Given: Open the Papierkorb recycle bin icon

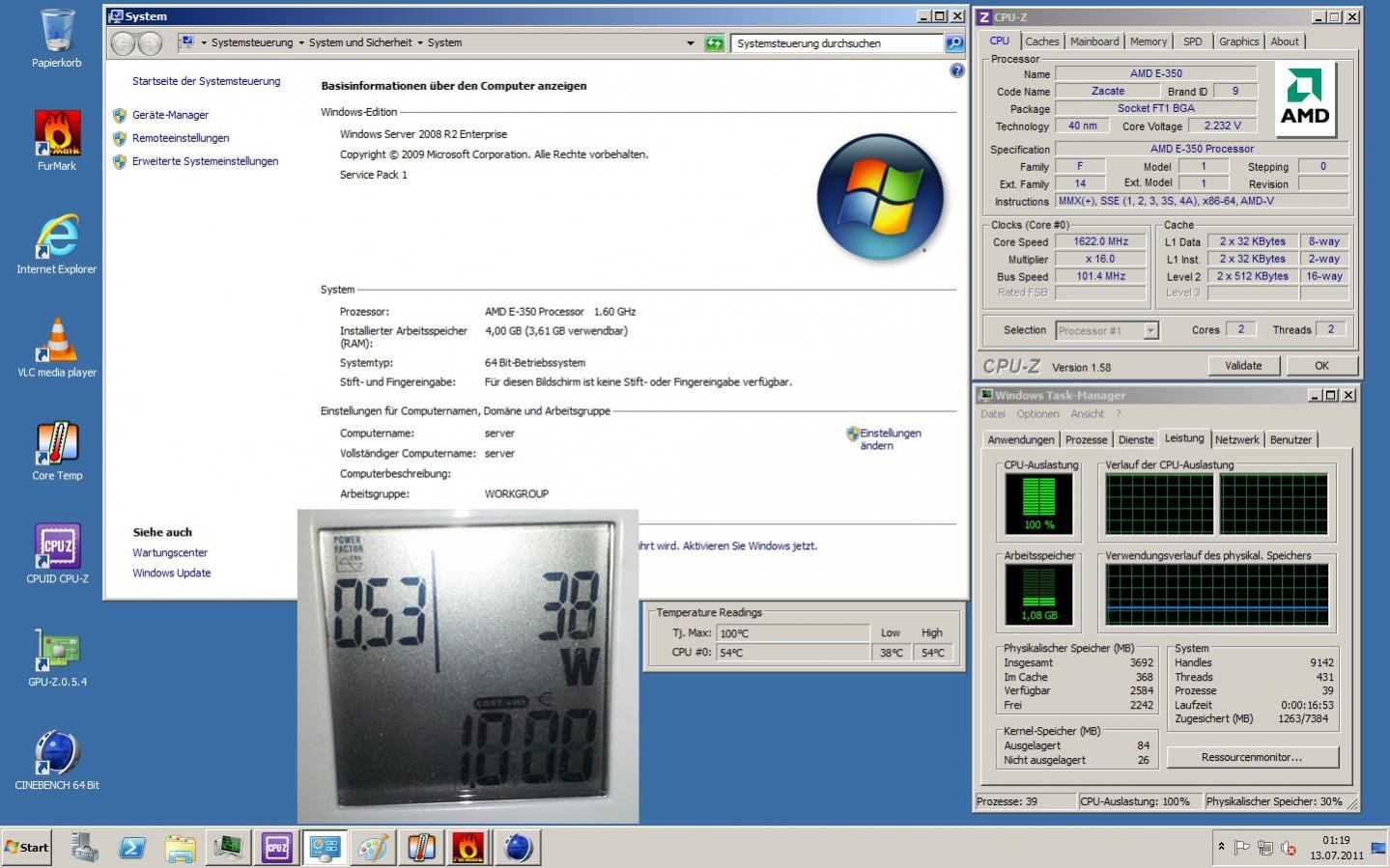Looking at the screenshot, I should pyautogui.click(x=57, y=39).
